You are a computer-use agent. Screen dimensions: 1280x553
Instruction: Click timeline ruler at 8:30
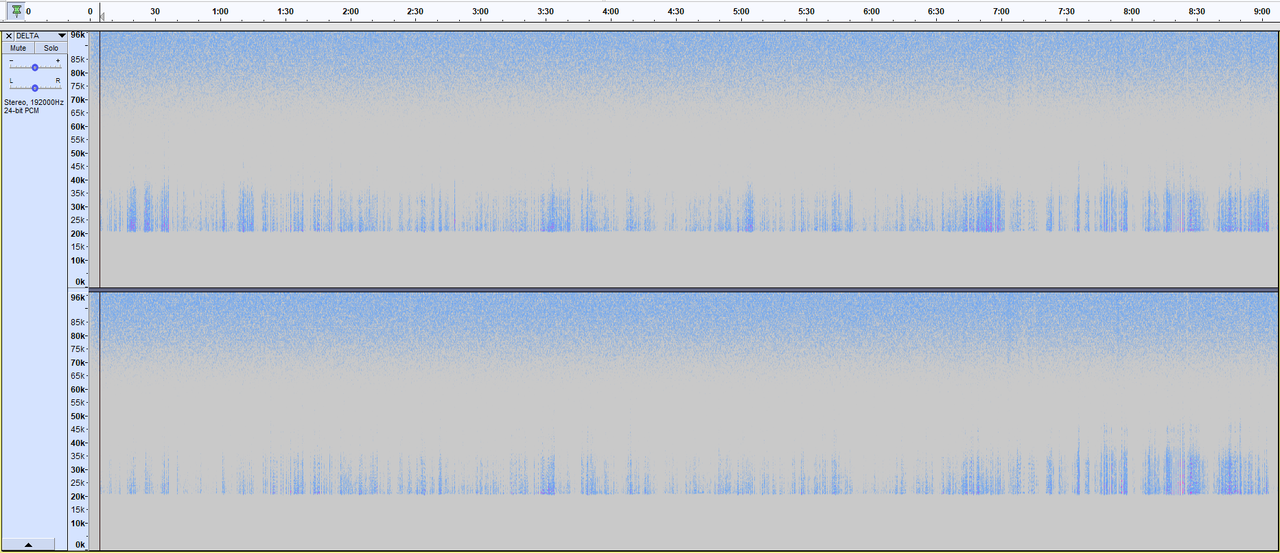(1196, 11)
